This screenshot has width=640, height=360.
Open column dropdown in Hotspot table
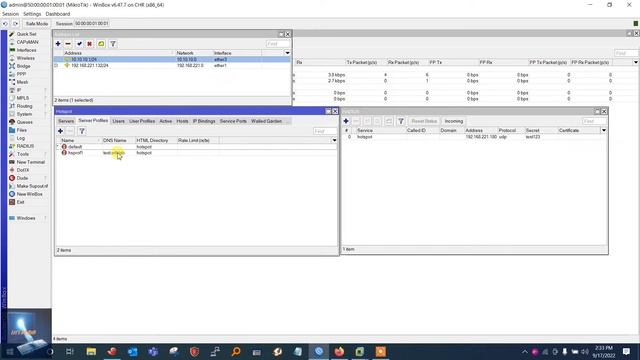pos(334,140)
